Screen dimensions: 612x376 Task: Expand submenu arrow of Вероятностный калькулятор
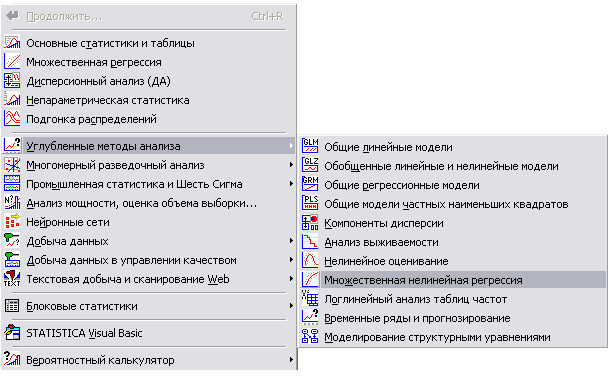[291, 360]
